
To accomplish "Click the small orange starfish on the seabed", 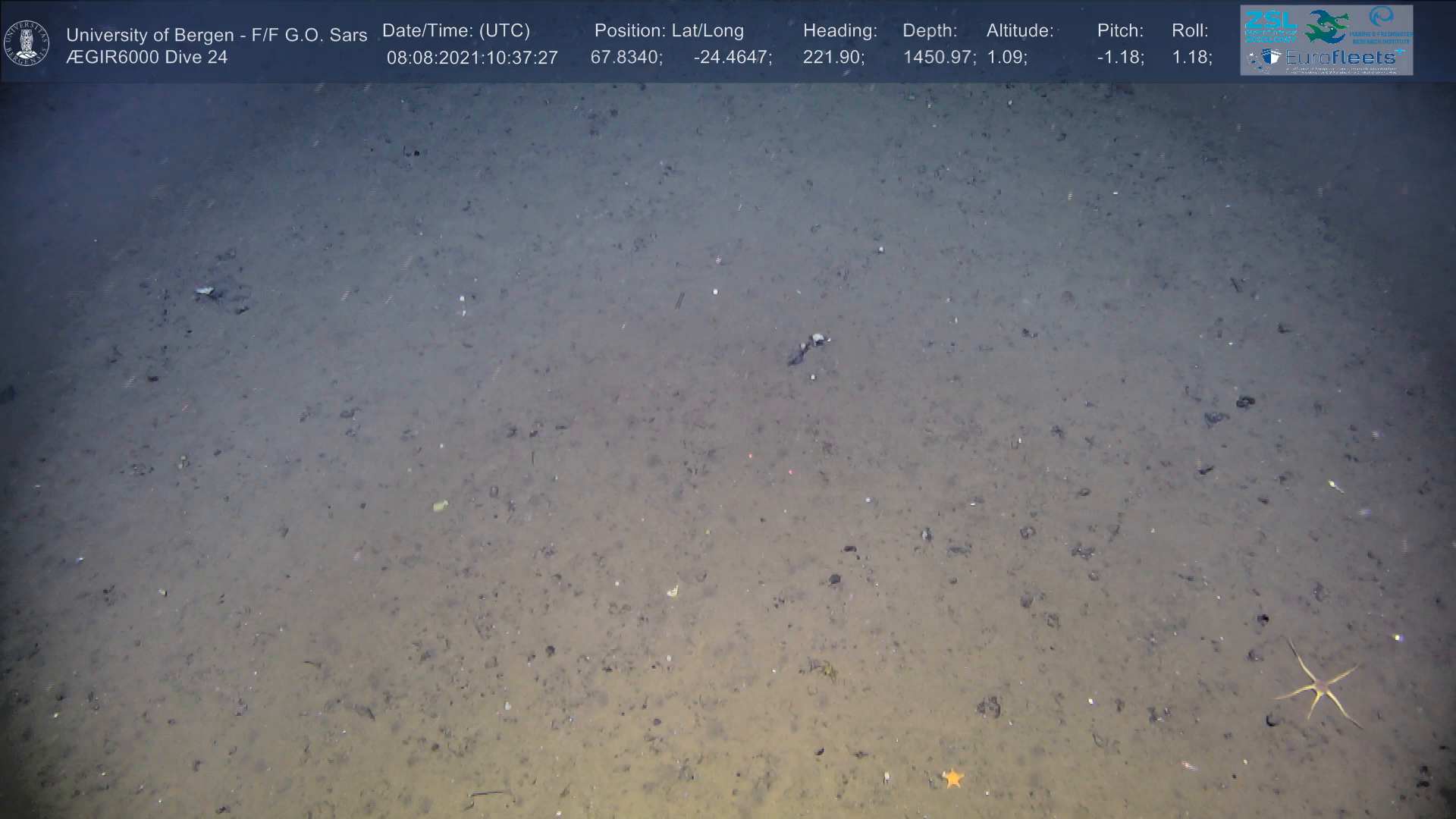I will coord(952,778).
